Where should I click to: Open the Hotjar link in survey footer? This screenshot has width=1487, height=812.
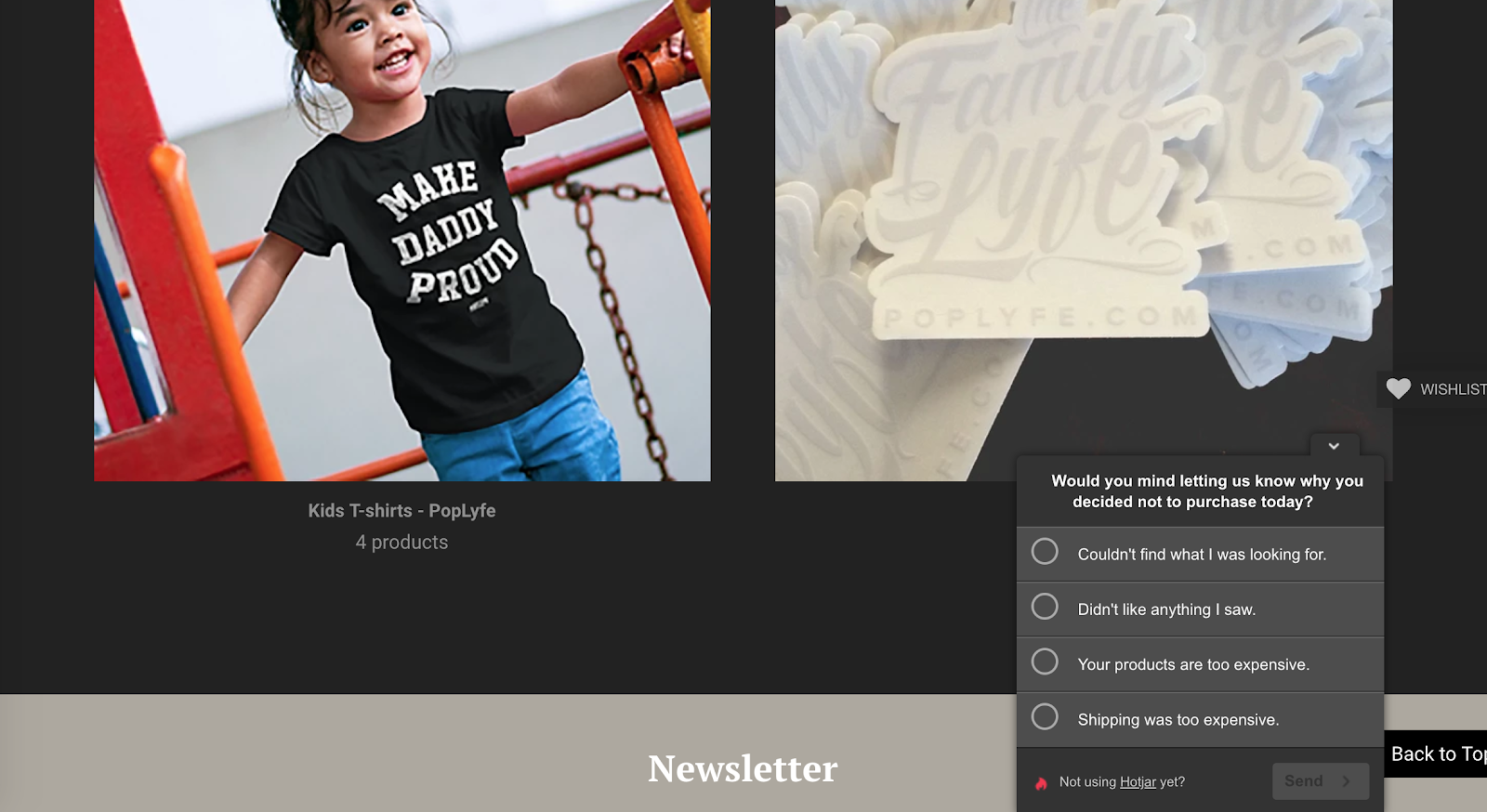point(1138,782)
